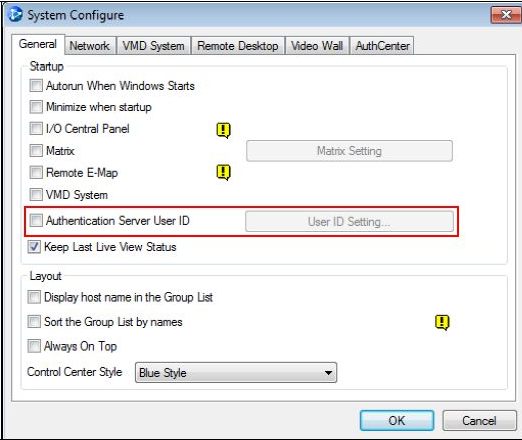This screenshot has width=522, height=440.
Task: Uncheck Keep Last Live View Status
Action: coord(34,247)
